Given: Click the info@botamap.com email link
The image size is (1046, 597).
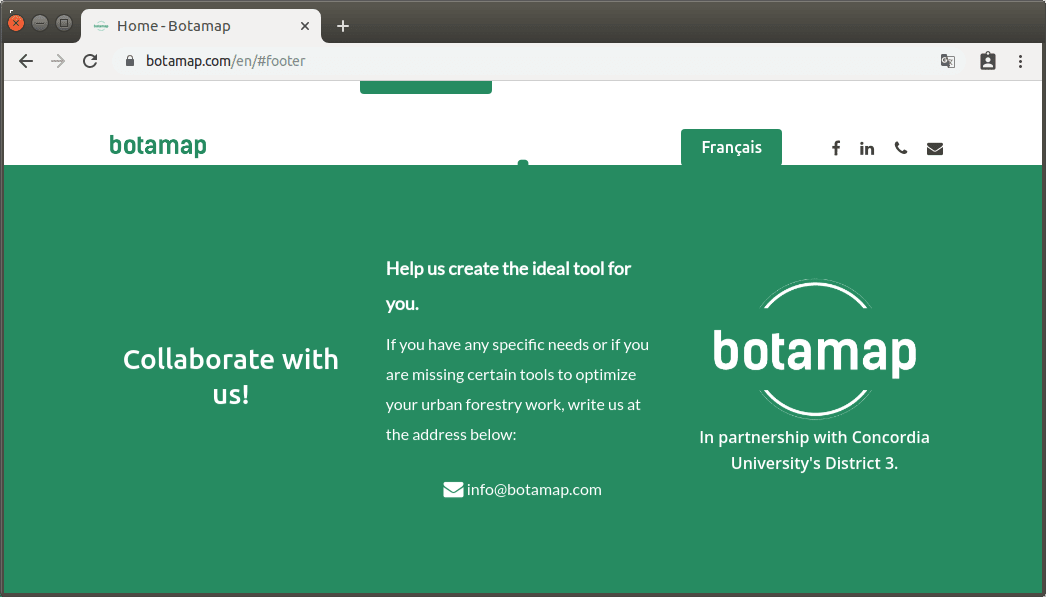Looking at the screenshot, I should pyautogui.click(x=534, y=490).
